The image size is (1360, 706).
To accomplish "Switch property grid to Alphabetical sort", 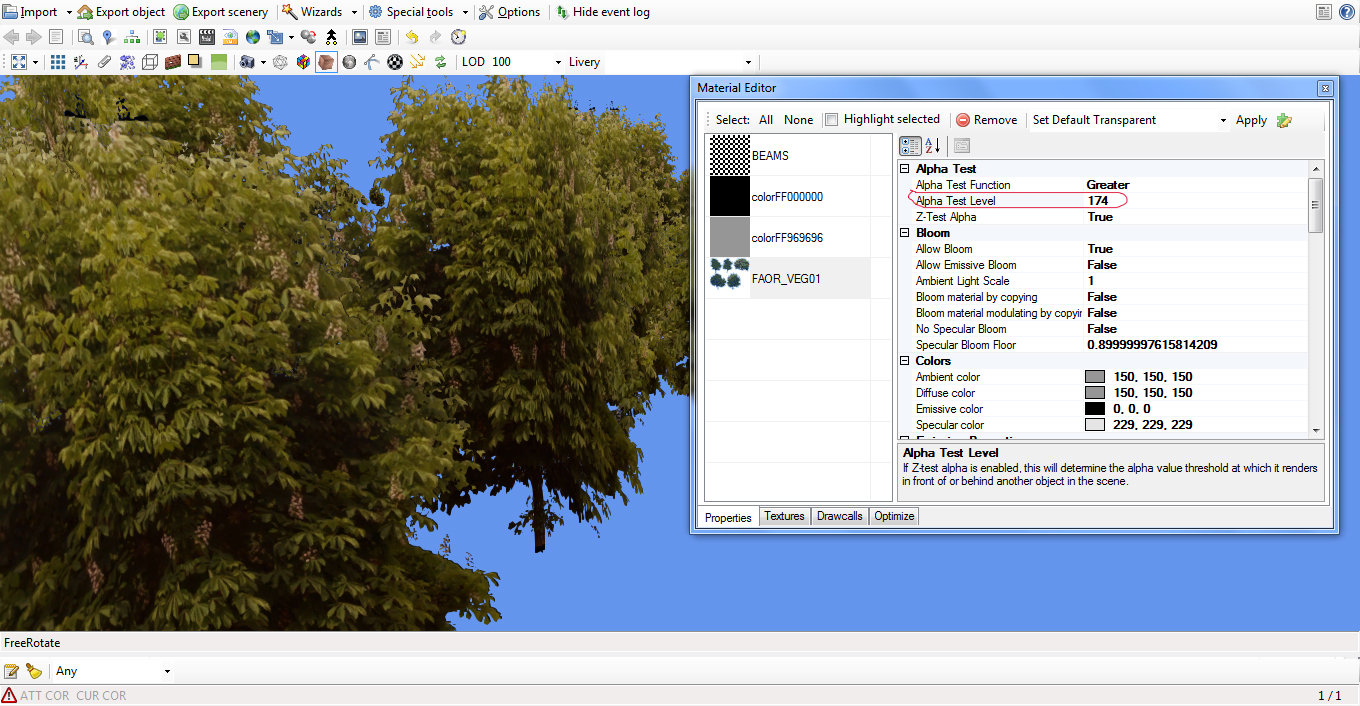I will [932, 146].
